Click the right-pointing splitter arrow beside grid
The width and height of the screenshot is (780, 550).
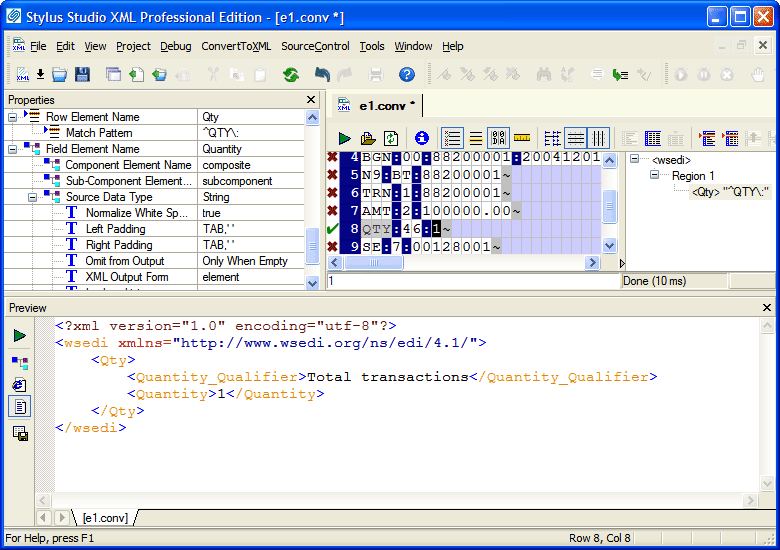coord(622,264)
